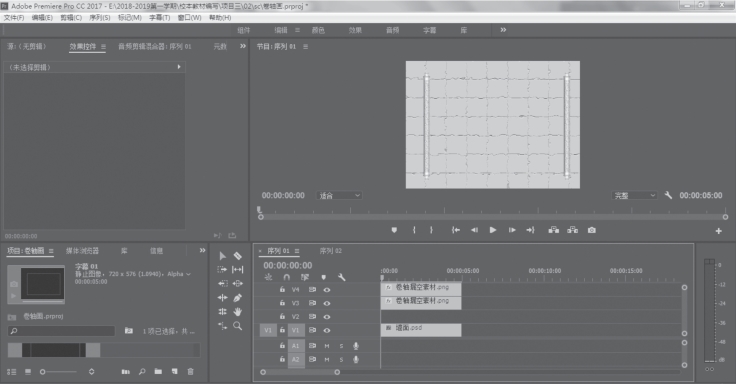Select the Pen tool

[238, 298]
